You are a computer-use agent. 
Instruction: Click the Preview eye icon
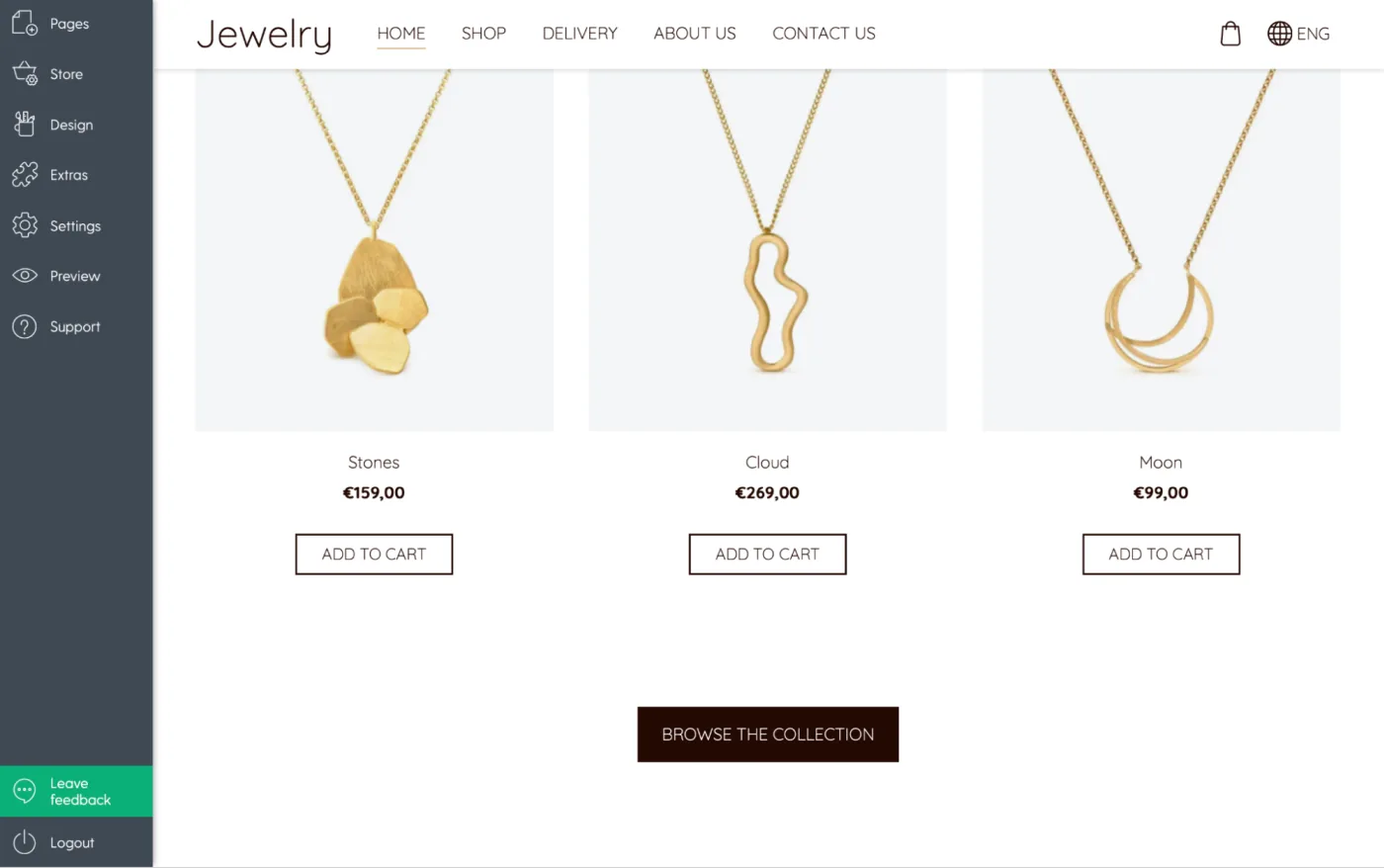tap(25, 276)
